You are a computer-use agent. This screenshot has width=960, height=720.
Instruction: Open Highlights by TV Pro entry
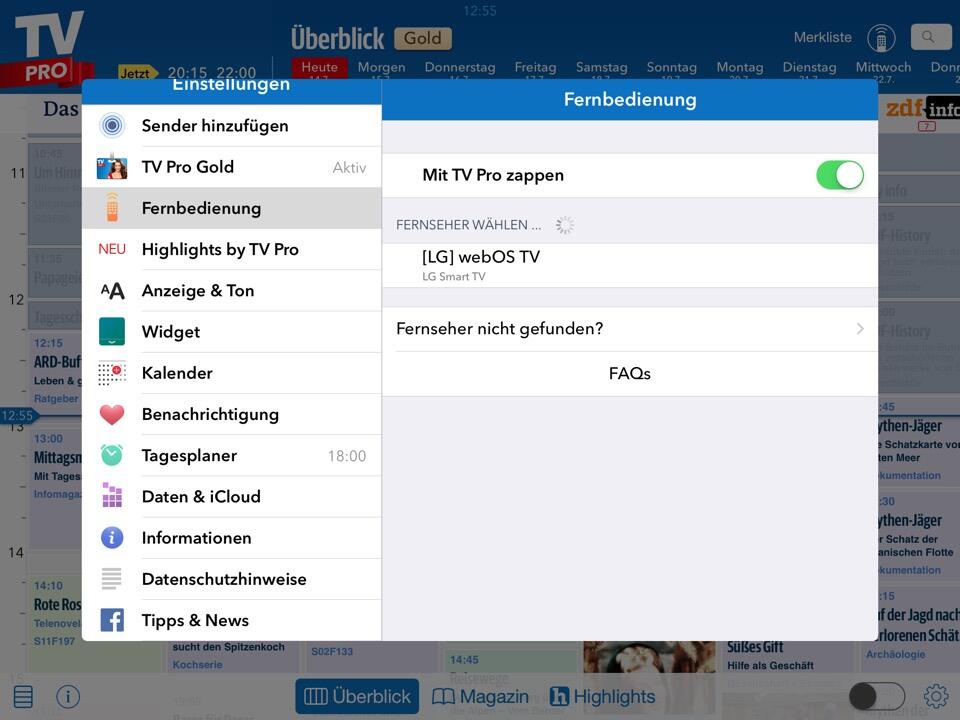coord(231,249)
